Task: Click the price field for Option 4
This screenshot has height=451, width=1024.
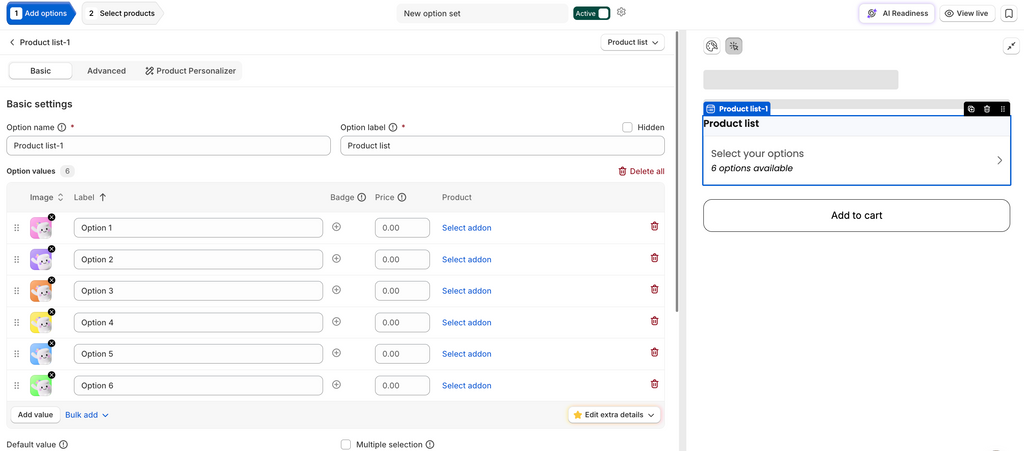Action: tap(402, 322)
